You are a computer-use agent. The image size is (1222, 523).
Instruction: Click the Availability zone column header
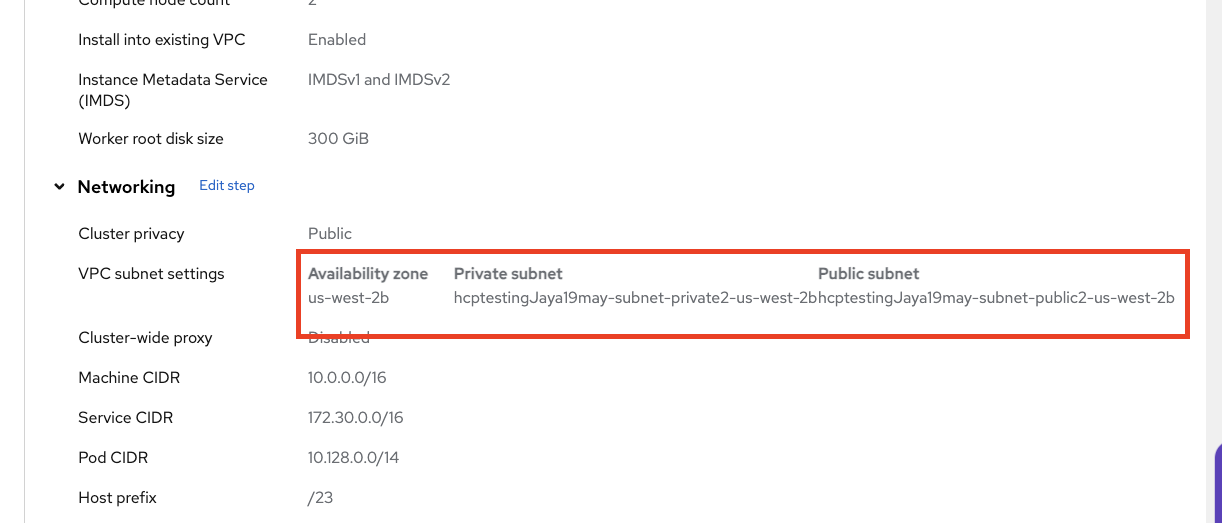pos(368,274)
